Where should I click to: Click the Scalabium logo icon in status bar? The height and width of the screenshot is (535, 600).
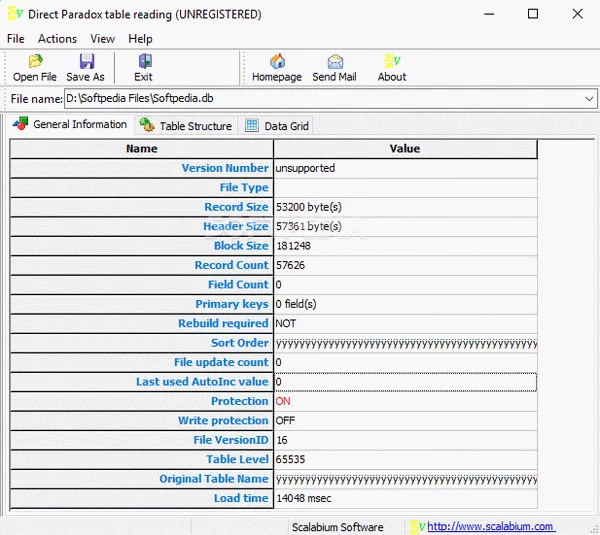[417, 526]
